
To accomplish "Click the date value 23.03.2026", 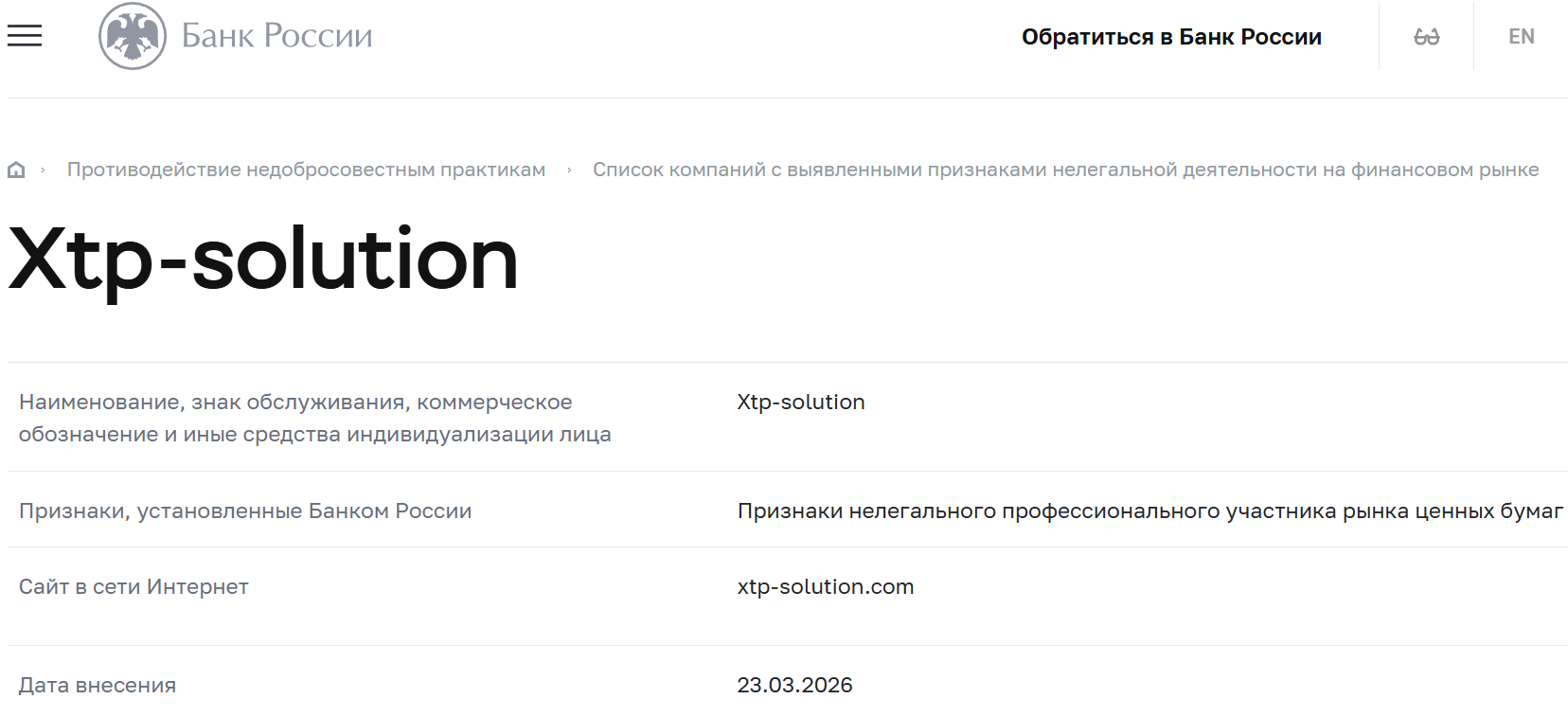I will 795,685.
